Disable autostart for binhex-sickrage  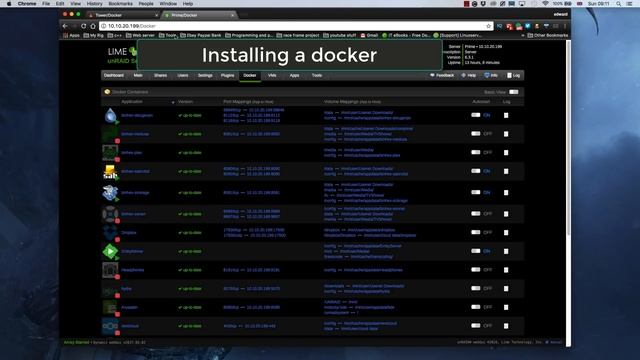click(476, 192)
